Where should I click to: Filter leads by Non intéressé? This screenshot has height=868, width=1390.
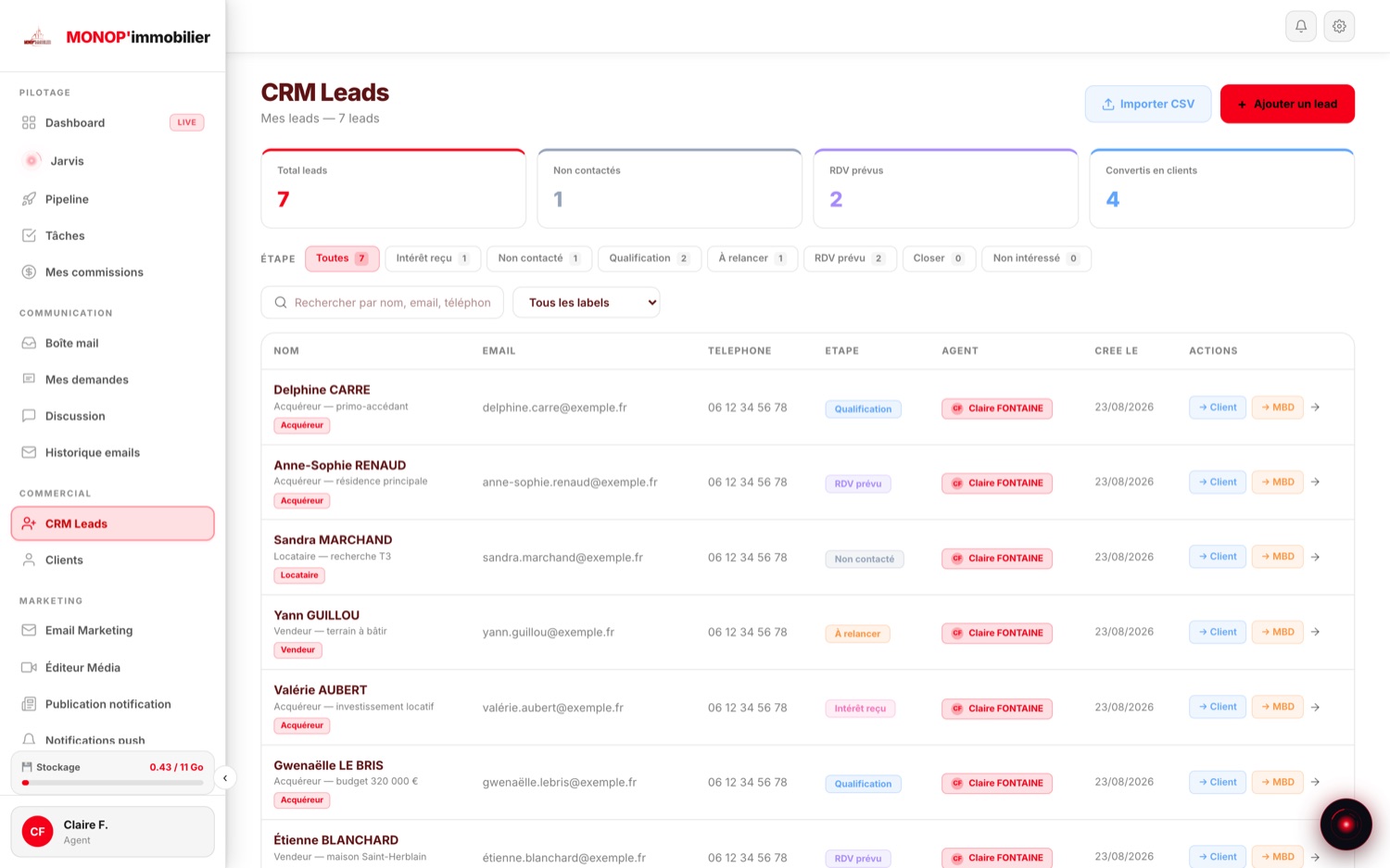[x=1036, y=258]
